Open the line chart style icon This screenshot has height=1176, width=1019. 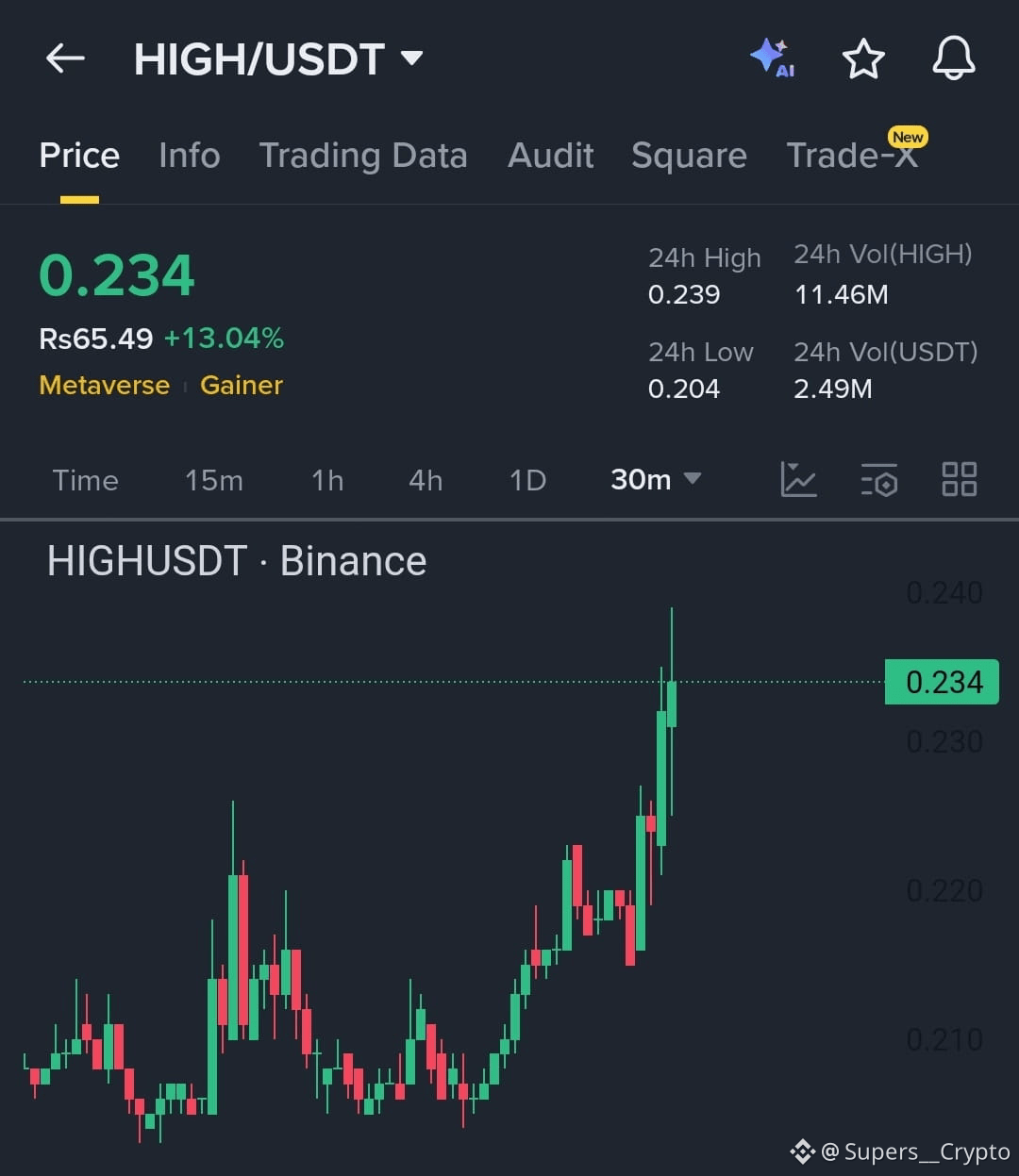tap(798, 480)
